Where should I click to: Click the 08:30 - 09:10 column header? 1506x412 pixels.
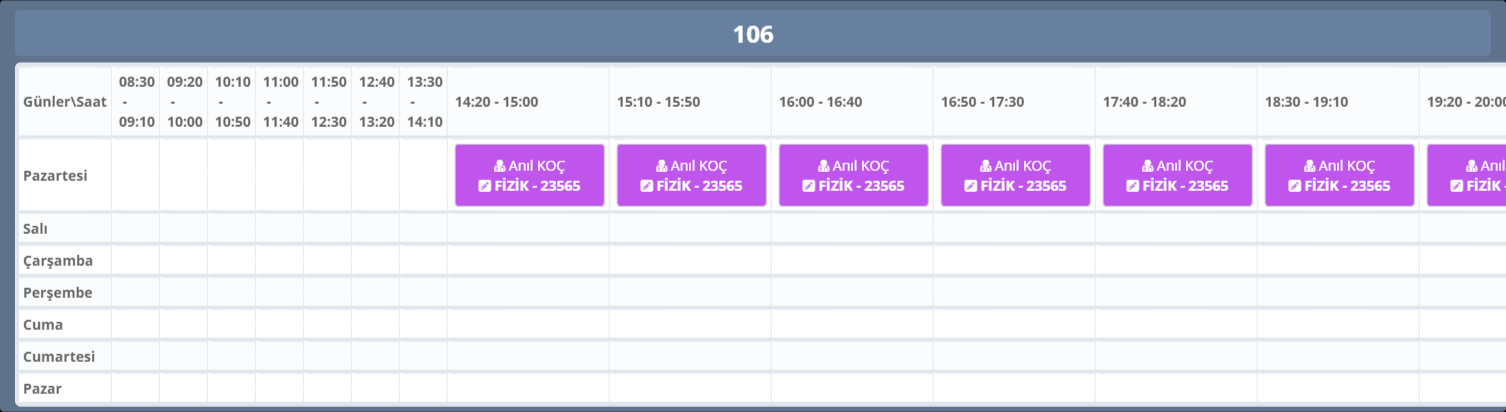tap(136, 102)
